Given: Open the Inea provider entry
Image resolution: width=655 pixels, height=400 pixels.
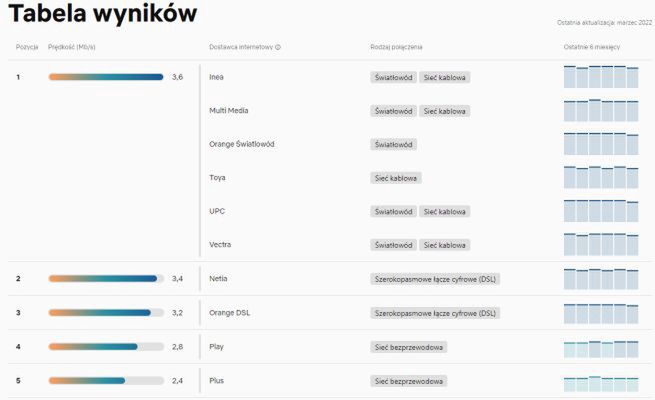Looking at the screenshot, I should tap(217, 77).
